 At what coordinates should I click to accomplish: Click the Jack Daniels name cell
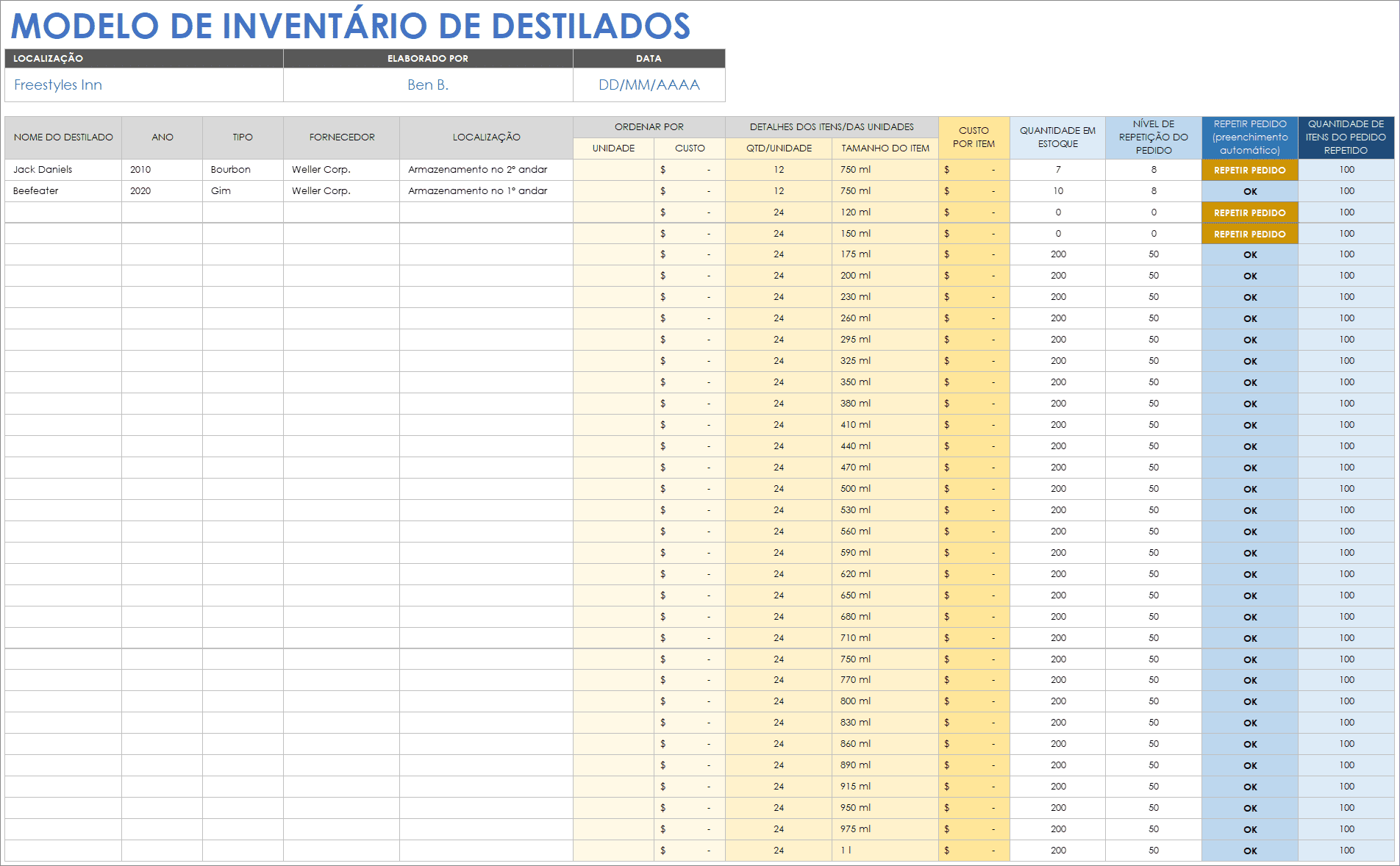click(63, 170)
